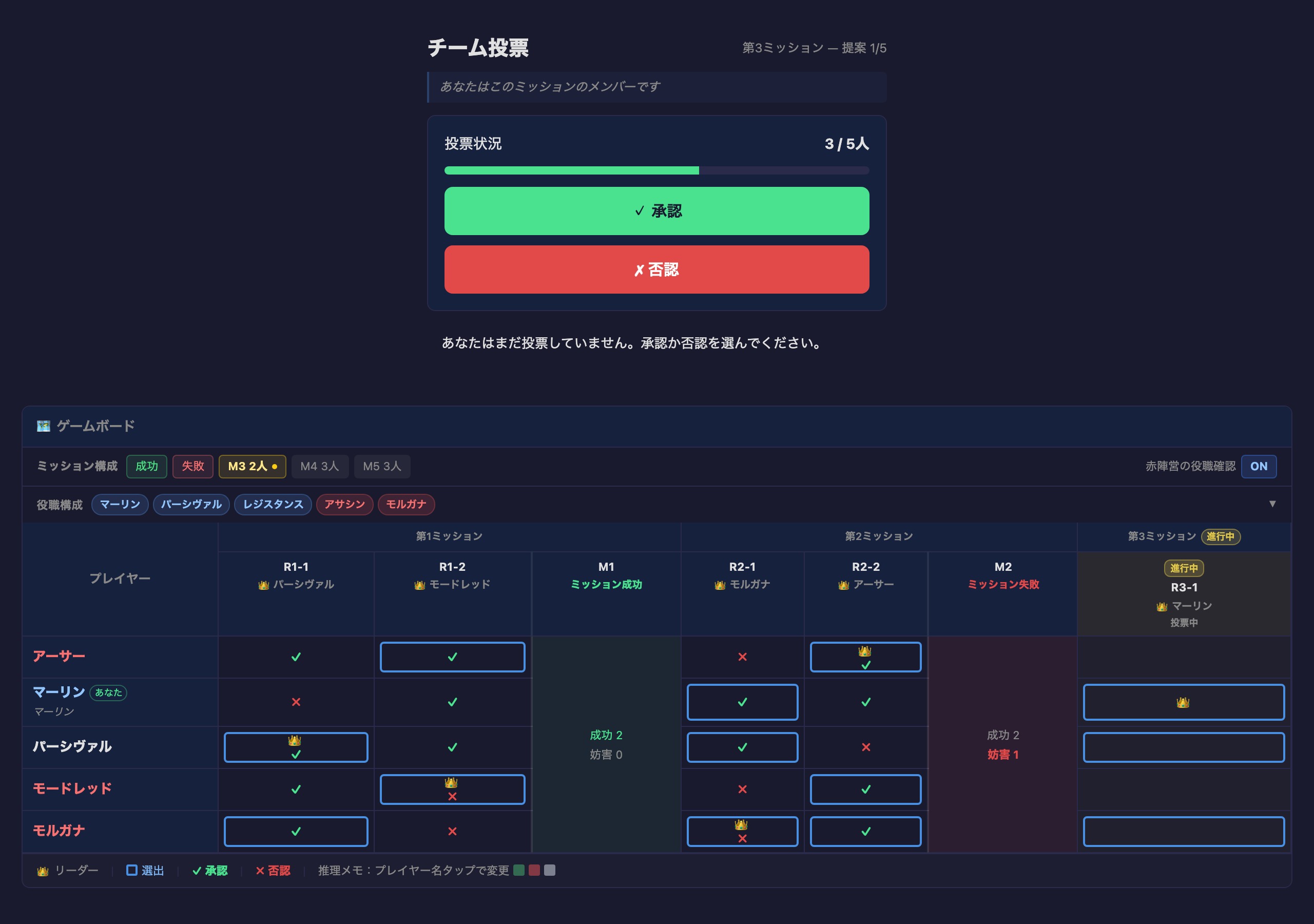Click the legend crown リーダー icon
The image size is (1314, 924).
[x=43, y=871]
